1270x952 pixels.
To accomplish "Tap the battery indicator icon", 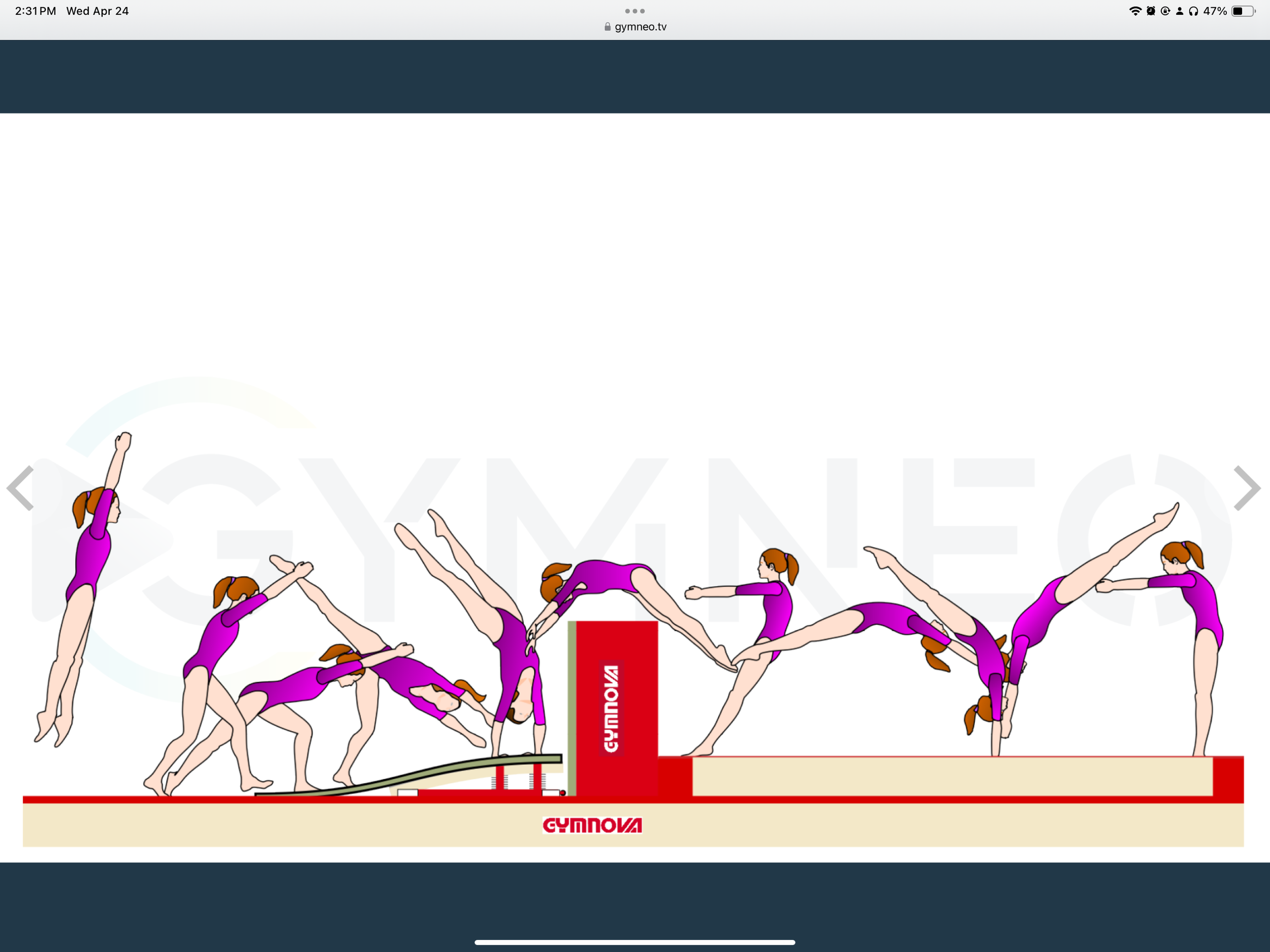I will [x=1243, y=11].
